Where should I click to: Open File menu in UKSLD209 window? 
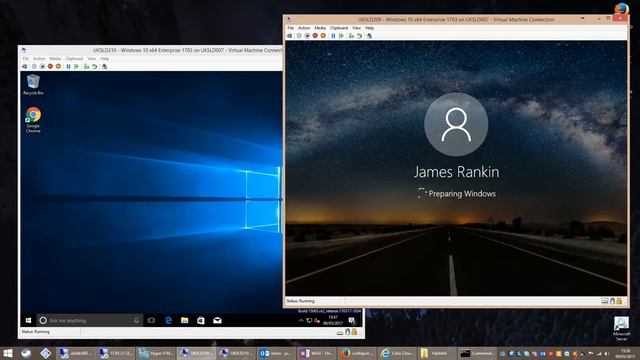coord(291,28)
